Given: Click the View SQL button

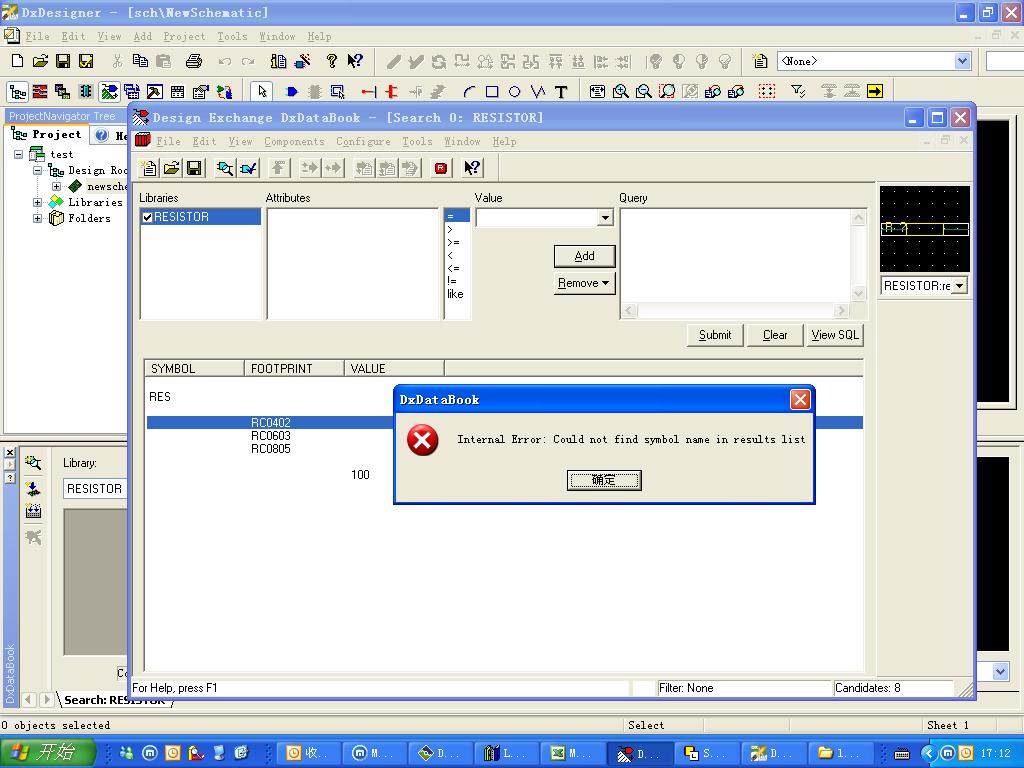Looking at the screenshot, I should pos(835,335).
